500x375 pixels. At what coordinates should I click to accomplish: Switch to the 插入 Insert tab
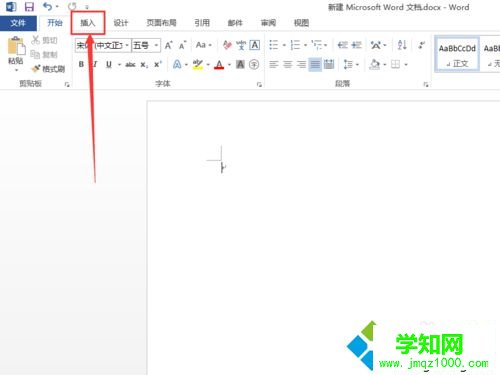(x=88, y=23)
